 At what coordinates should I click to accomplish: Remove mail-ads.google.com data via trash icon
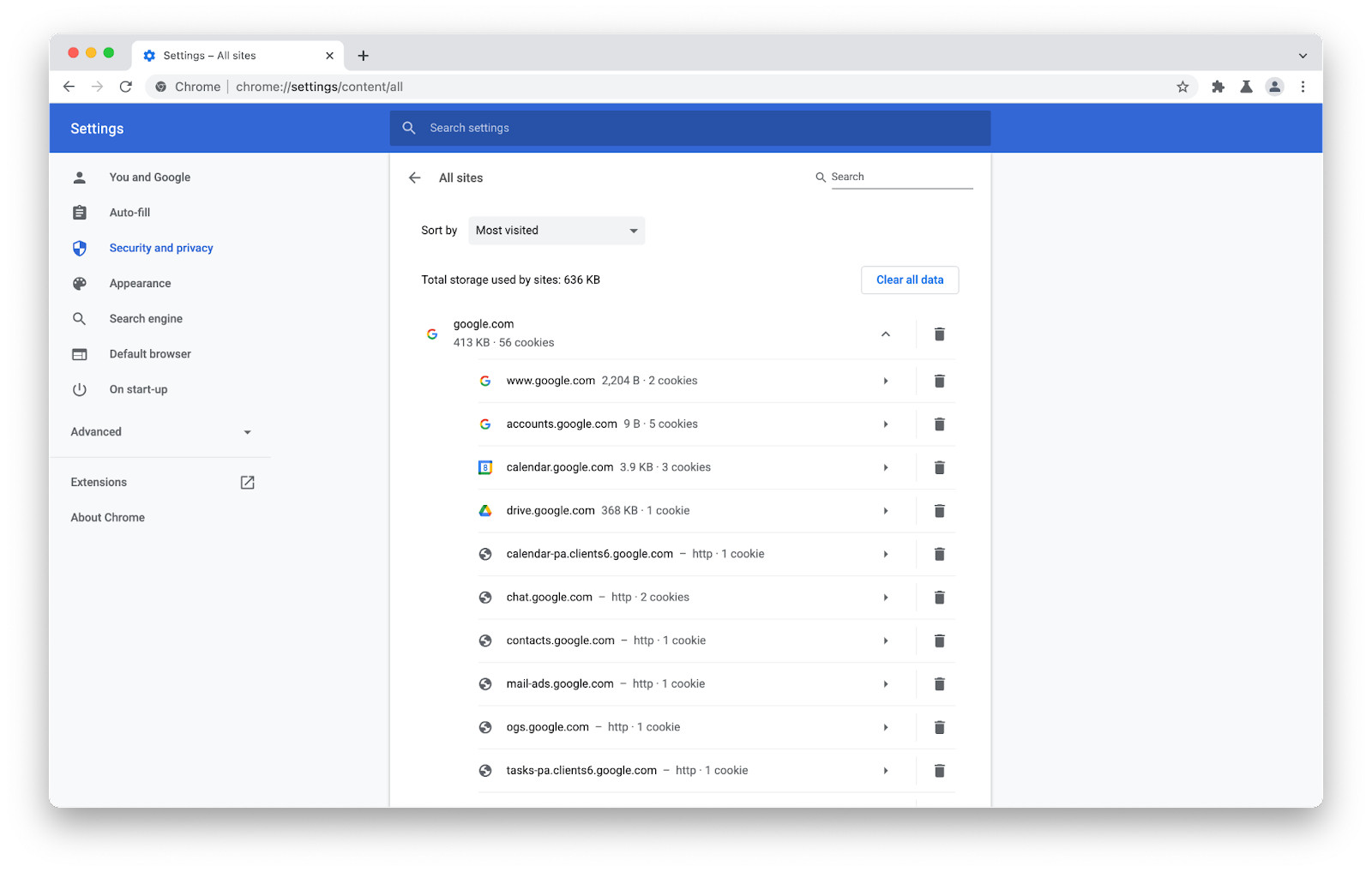939,684
